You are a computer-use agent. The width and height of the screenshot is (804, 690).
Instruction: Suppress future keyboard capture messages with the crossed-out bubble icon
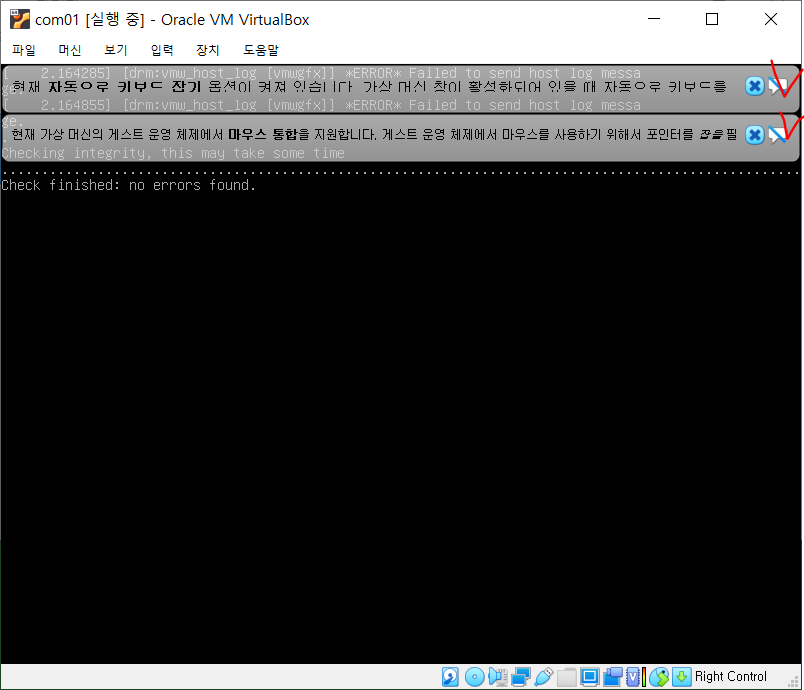click(778, 86)
